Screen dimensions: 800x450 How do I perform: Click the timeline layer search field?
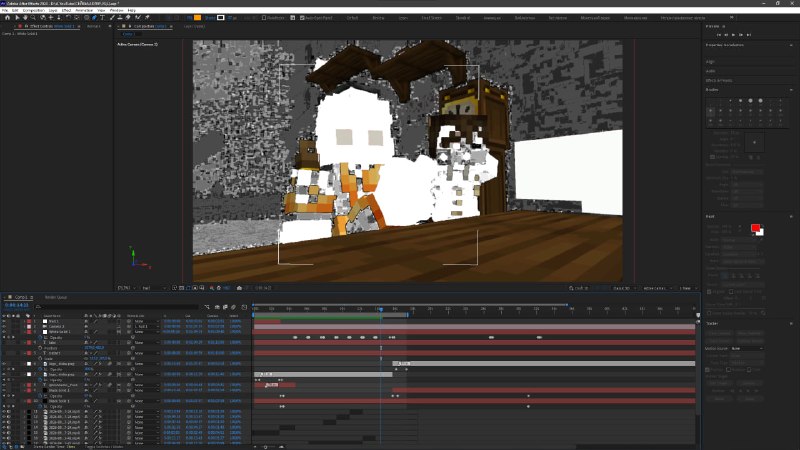117,307
